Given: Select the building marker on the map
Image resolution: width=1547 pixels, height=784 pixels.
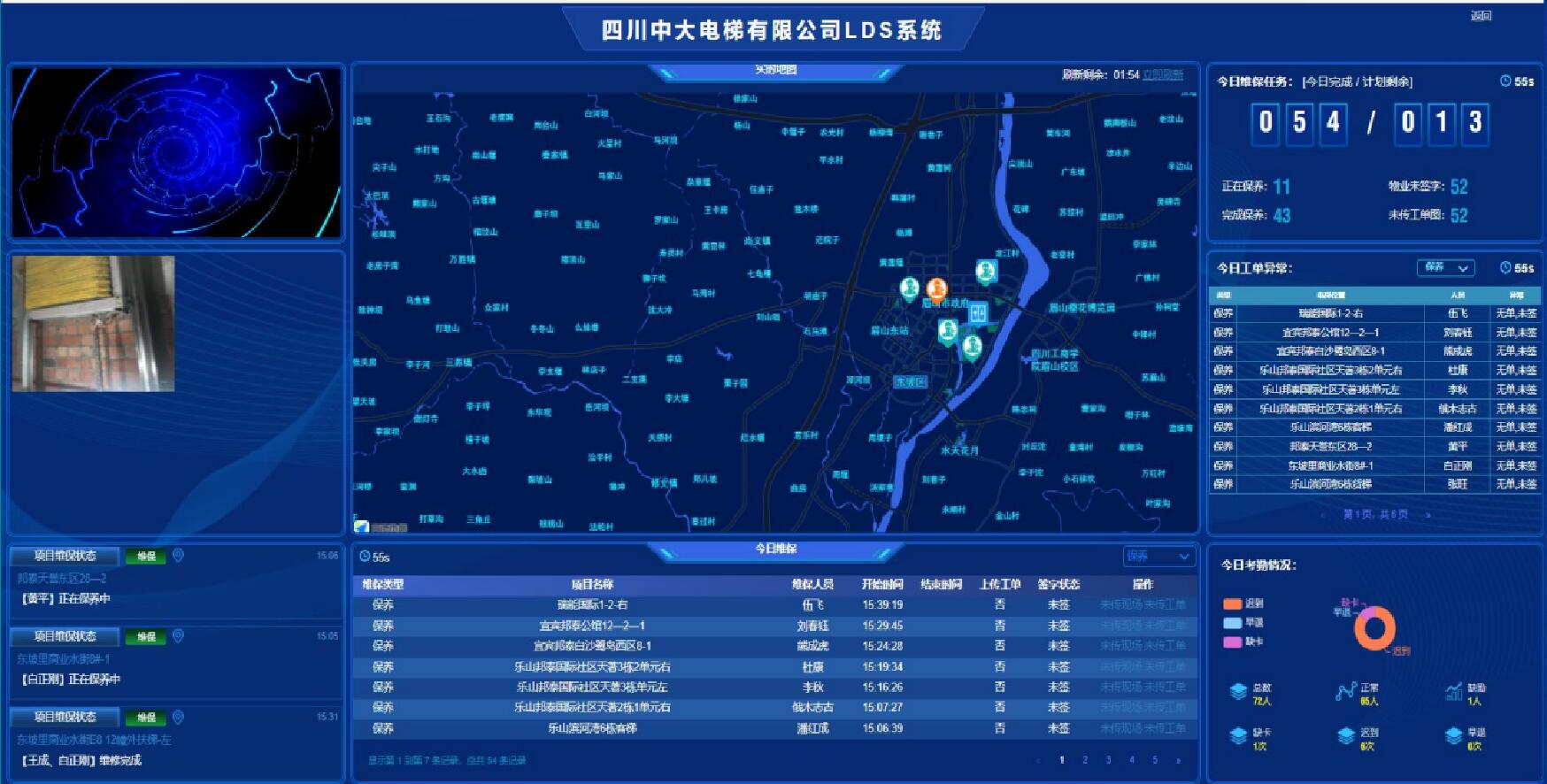Looking at the screenshot, I should click(x=978, y=312).
